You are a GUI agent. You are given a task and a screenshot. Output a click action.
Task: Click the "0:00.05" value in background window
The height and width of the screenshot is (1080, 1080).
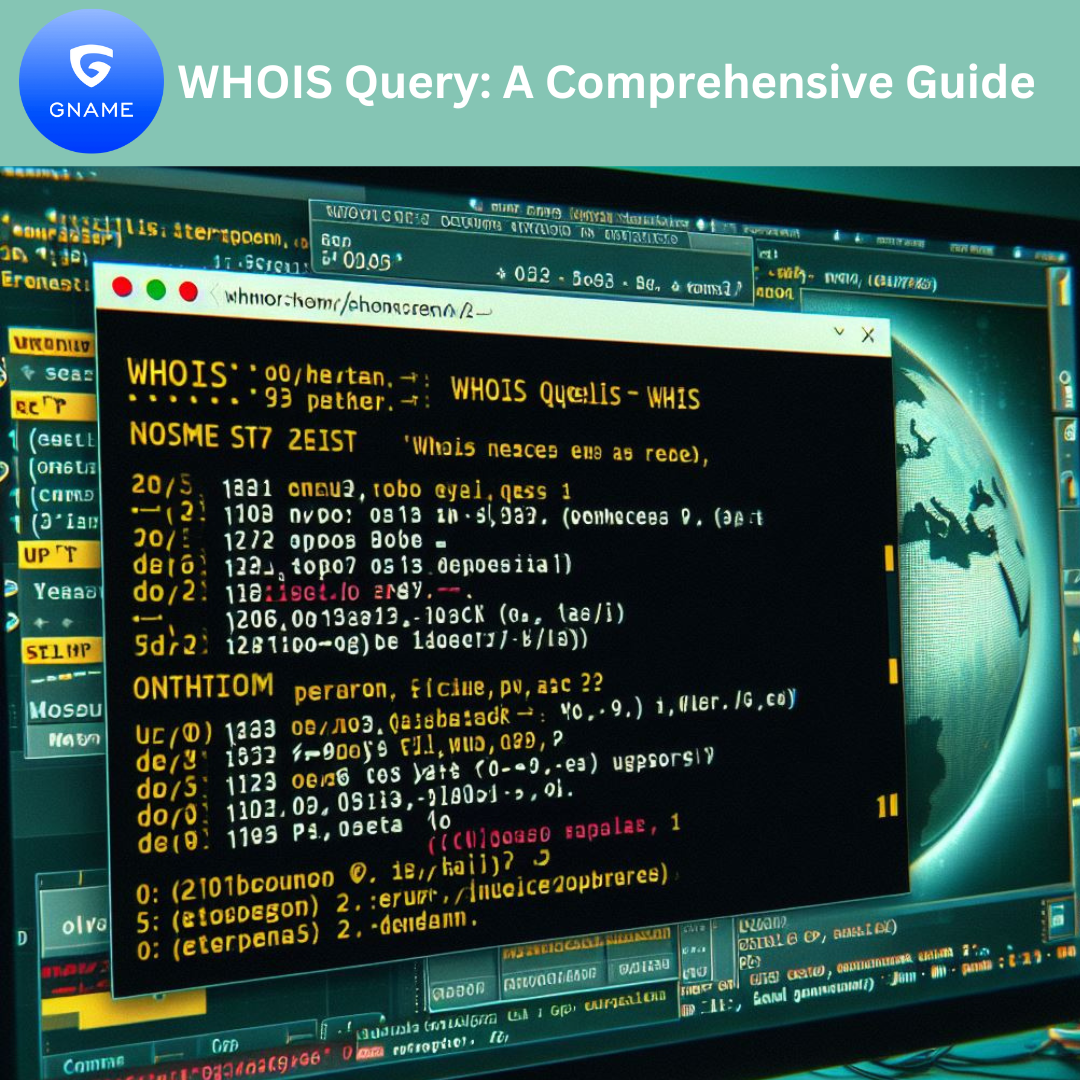pyautogui.click(x=362, y=262)
